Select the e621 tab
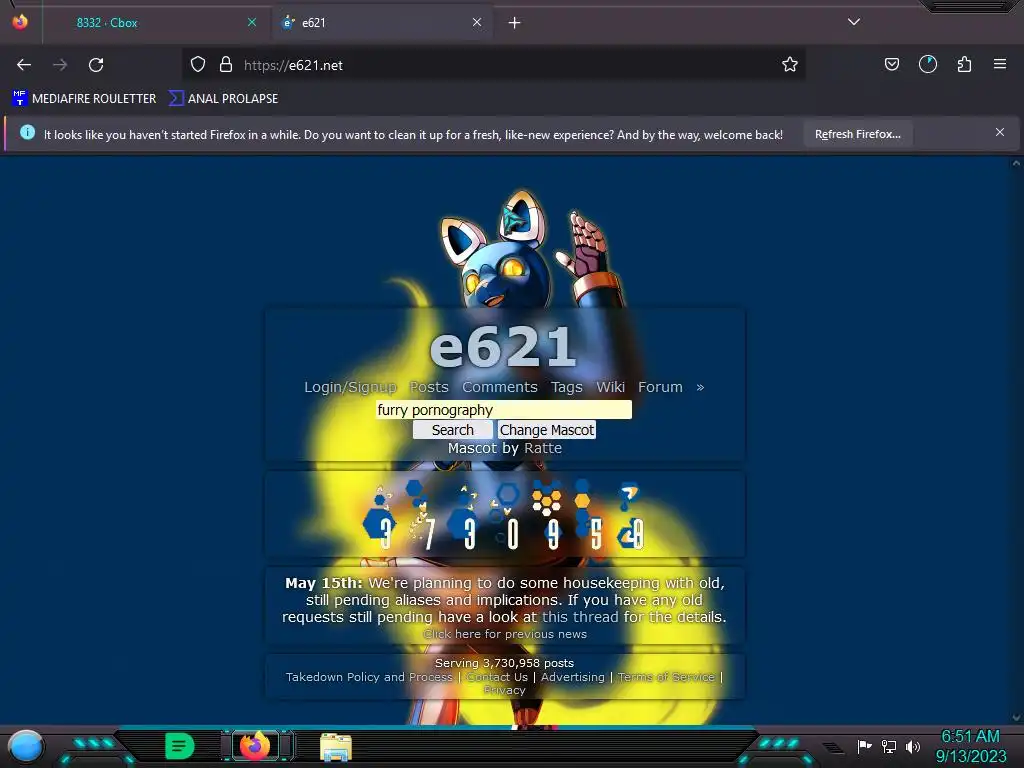 382,23
